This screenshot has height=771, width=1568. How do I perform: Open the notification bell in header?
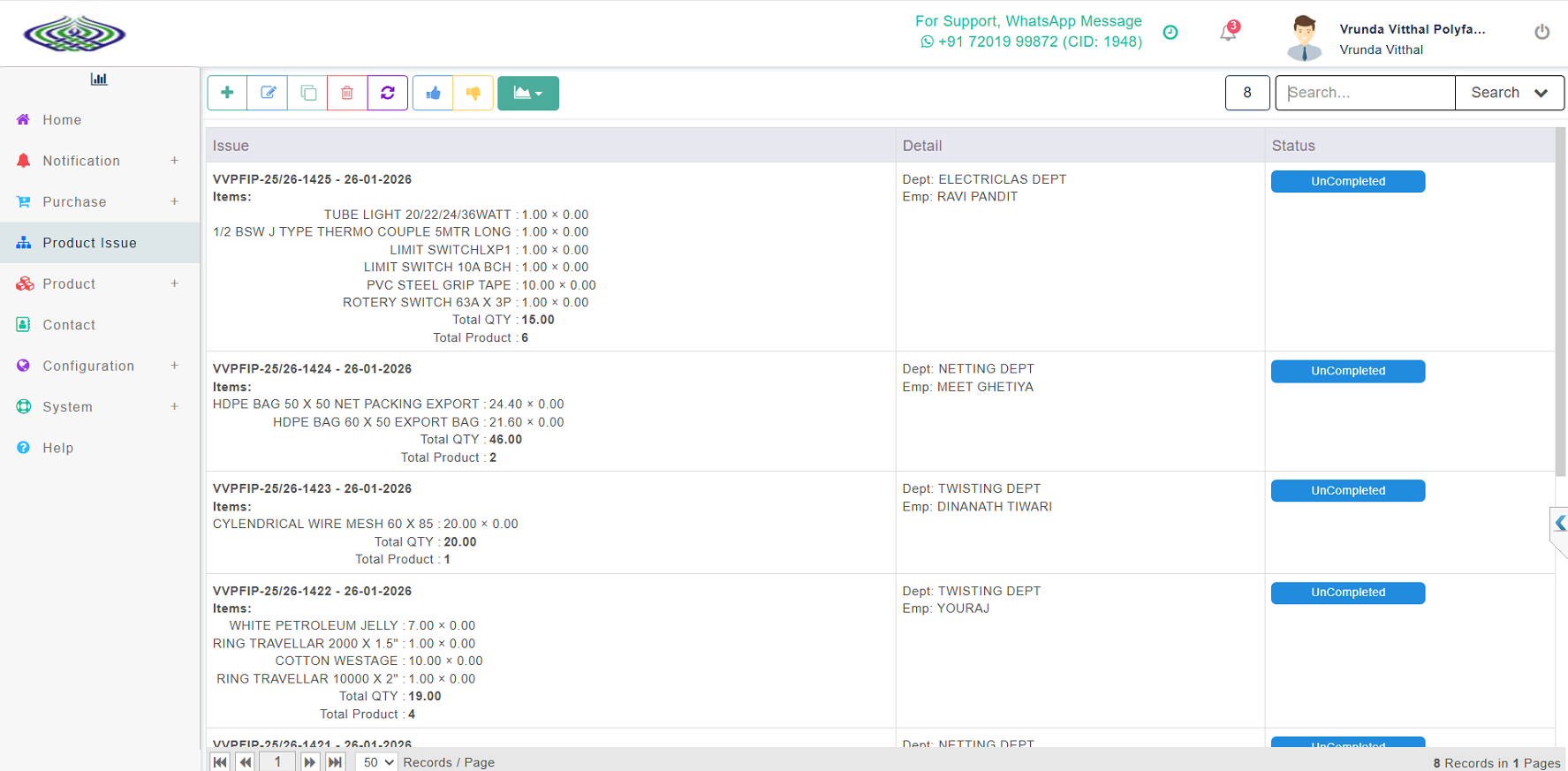coord(1228,33)
